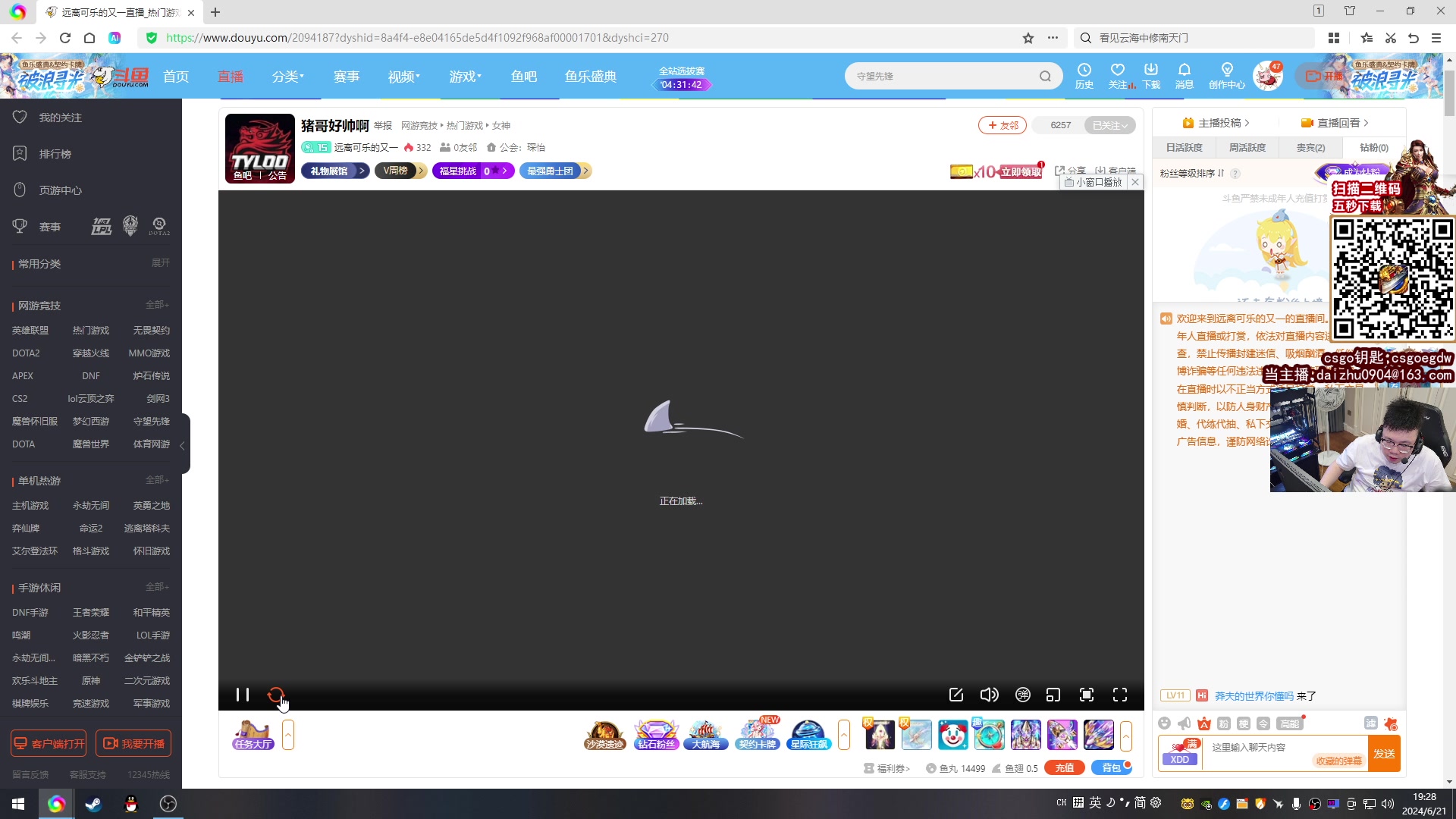Pause the live stream video

(x=243, y=695)
